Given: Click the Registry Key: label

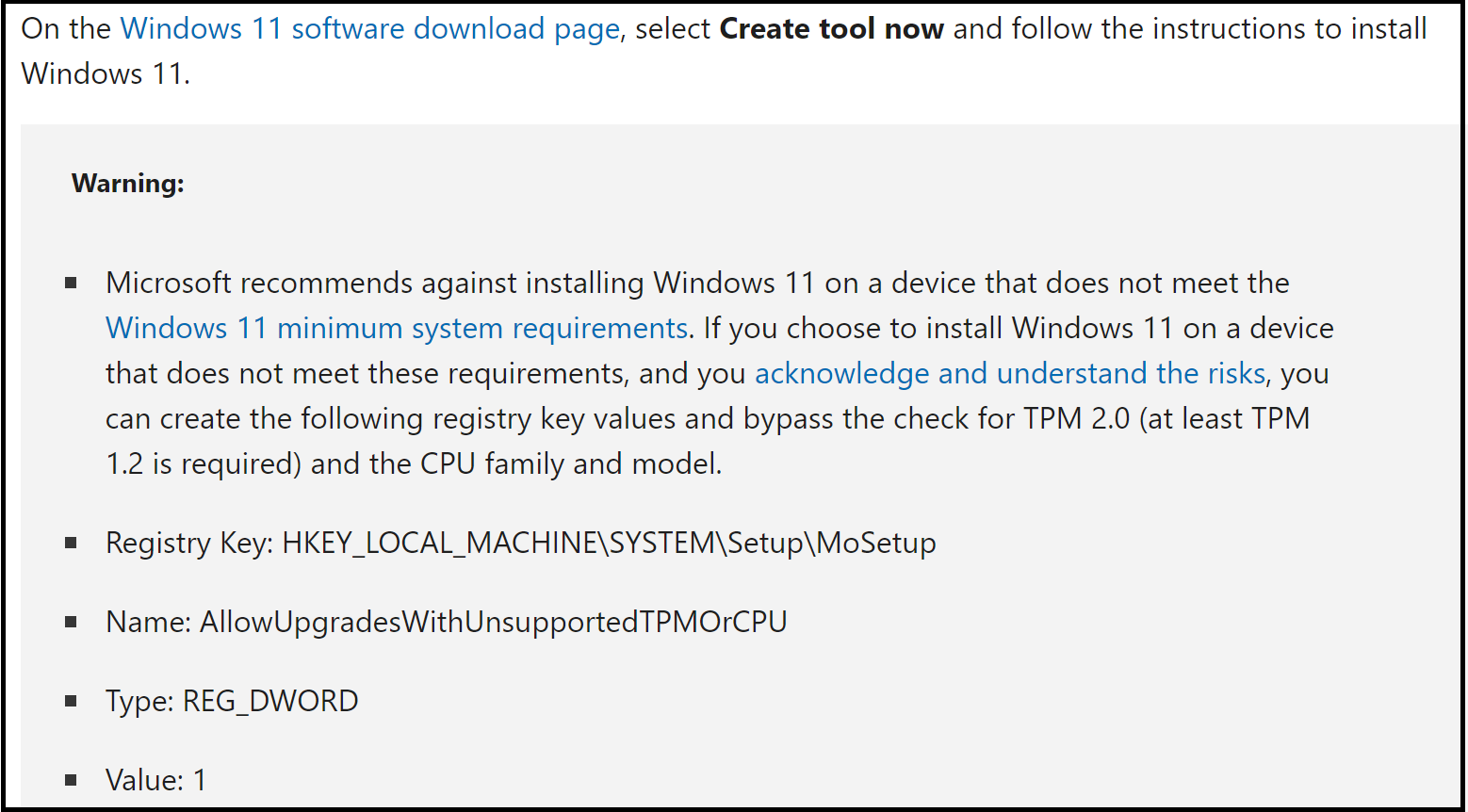Looking at the screenshot, I should 189,543.
